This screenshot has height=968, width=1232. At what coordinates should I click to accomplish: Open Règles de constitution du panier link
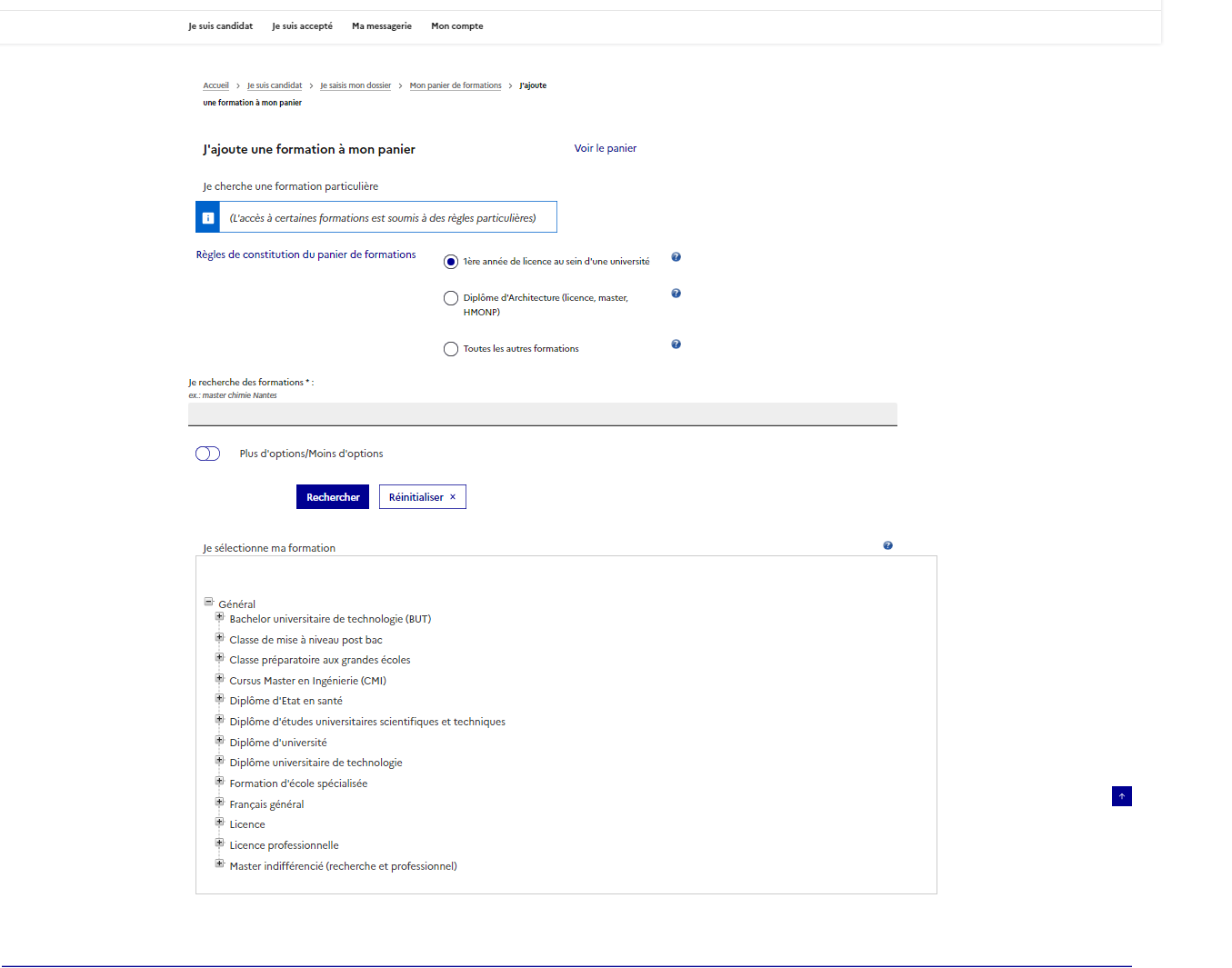pyautogui.click(x=306, y=254)
